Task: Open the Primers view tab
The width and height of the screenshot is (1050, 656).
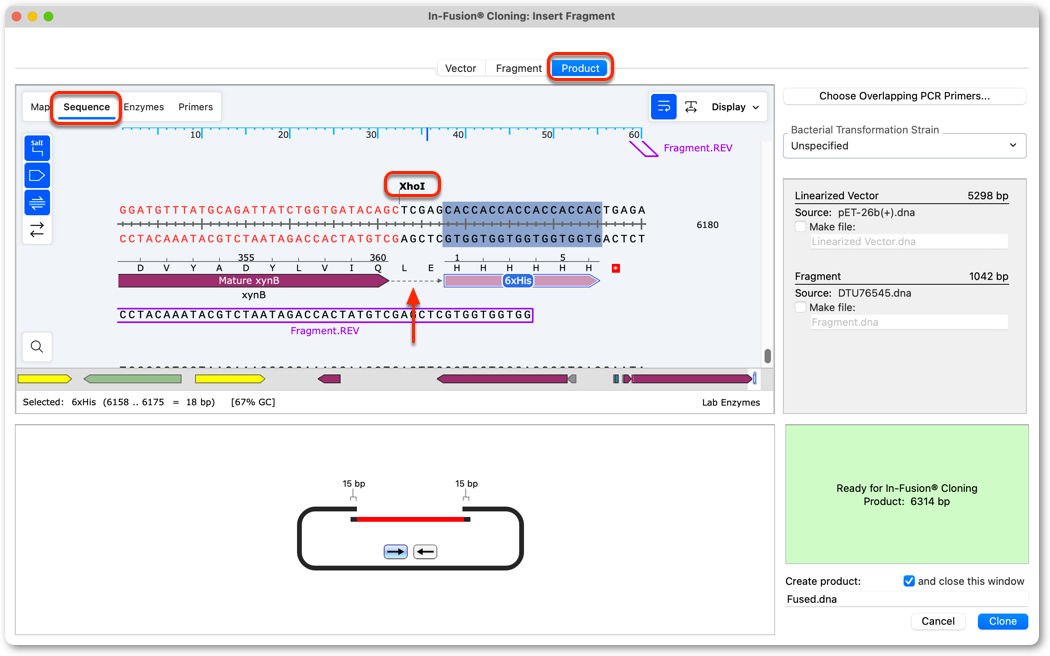Action: (x=196, y=107)
